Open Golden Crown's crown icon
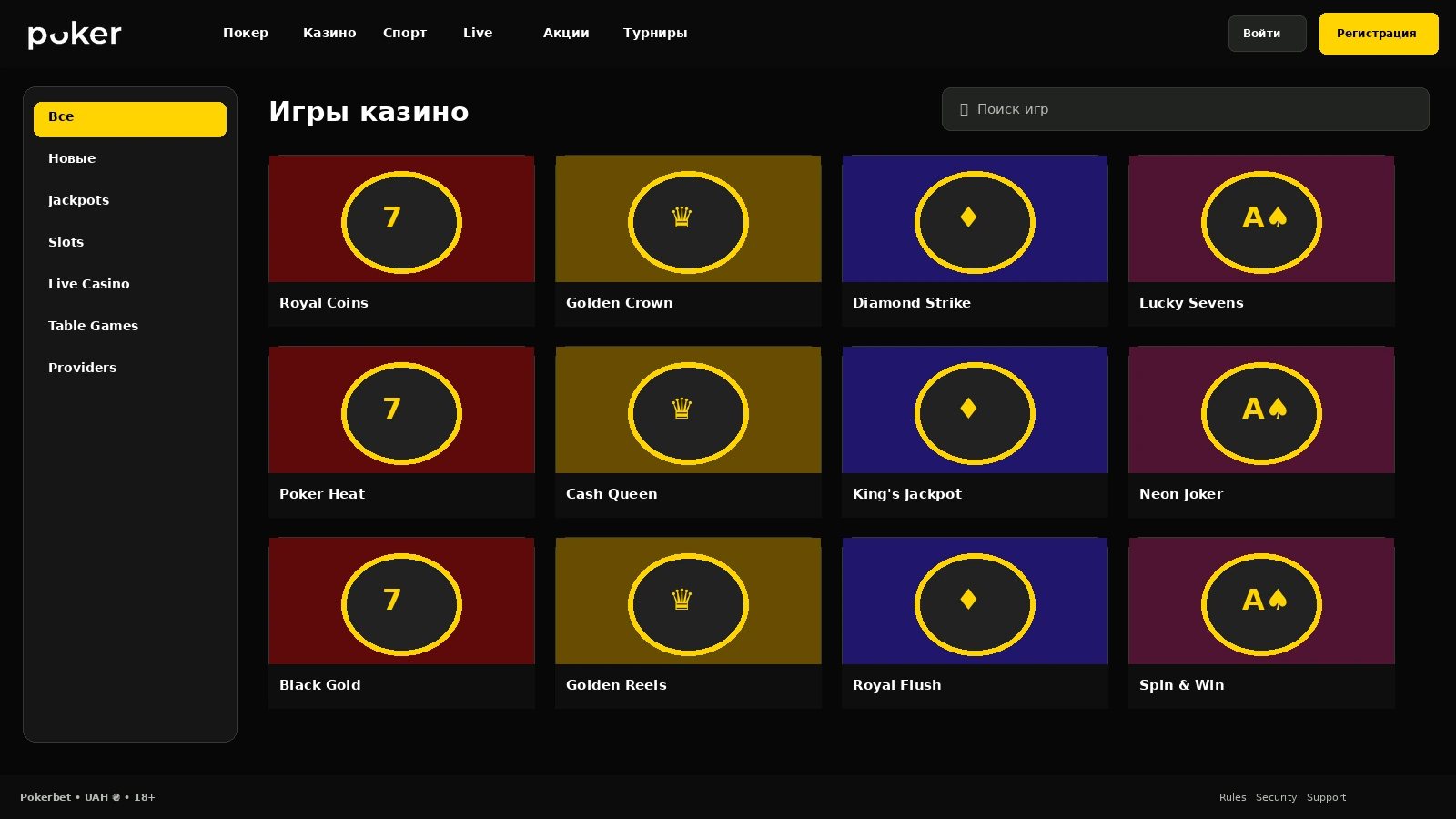The height and width of the screenshot is (819, 1456). 688,222
